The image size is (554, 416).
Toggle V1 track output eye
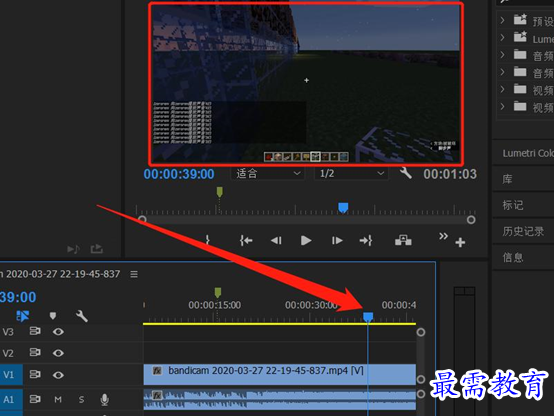pos(58,375)
